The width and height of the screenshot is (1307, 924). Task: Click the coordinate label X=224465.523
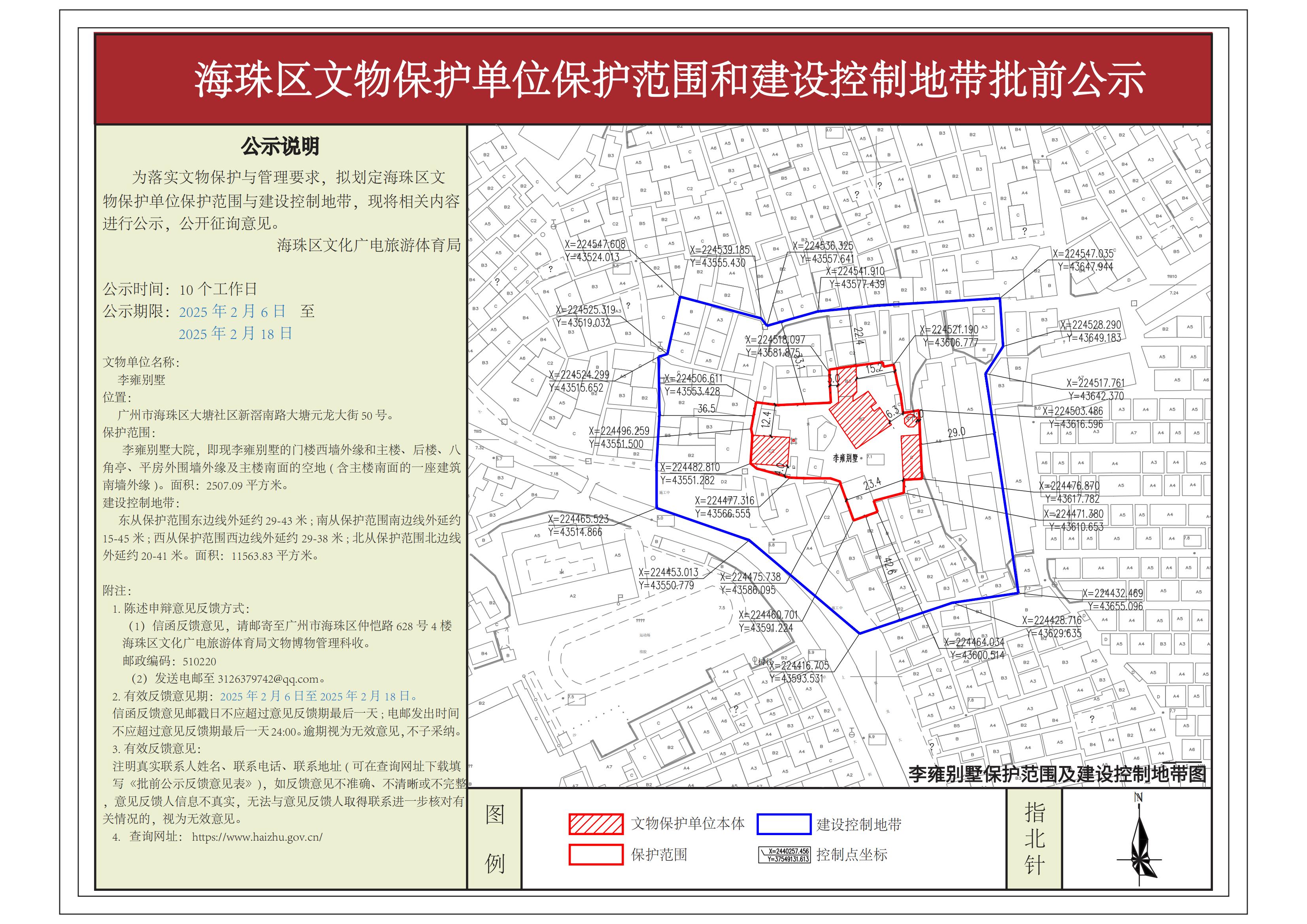578,519
